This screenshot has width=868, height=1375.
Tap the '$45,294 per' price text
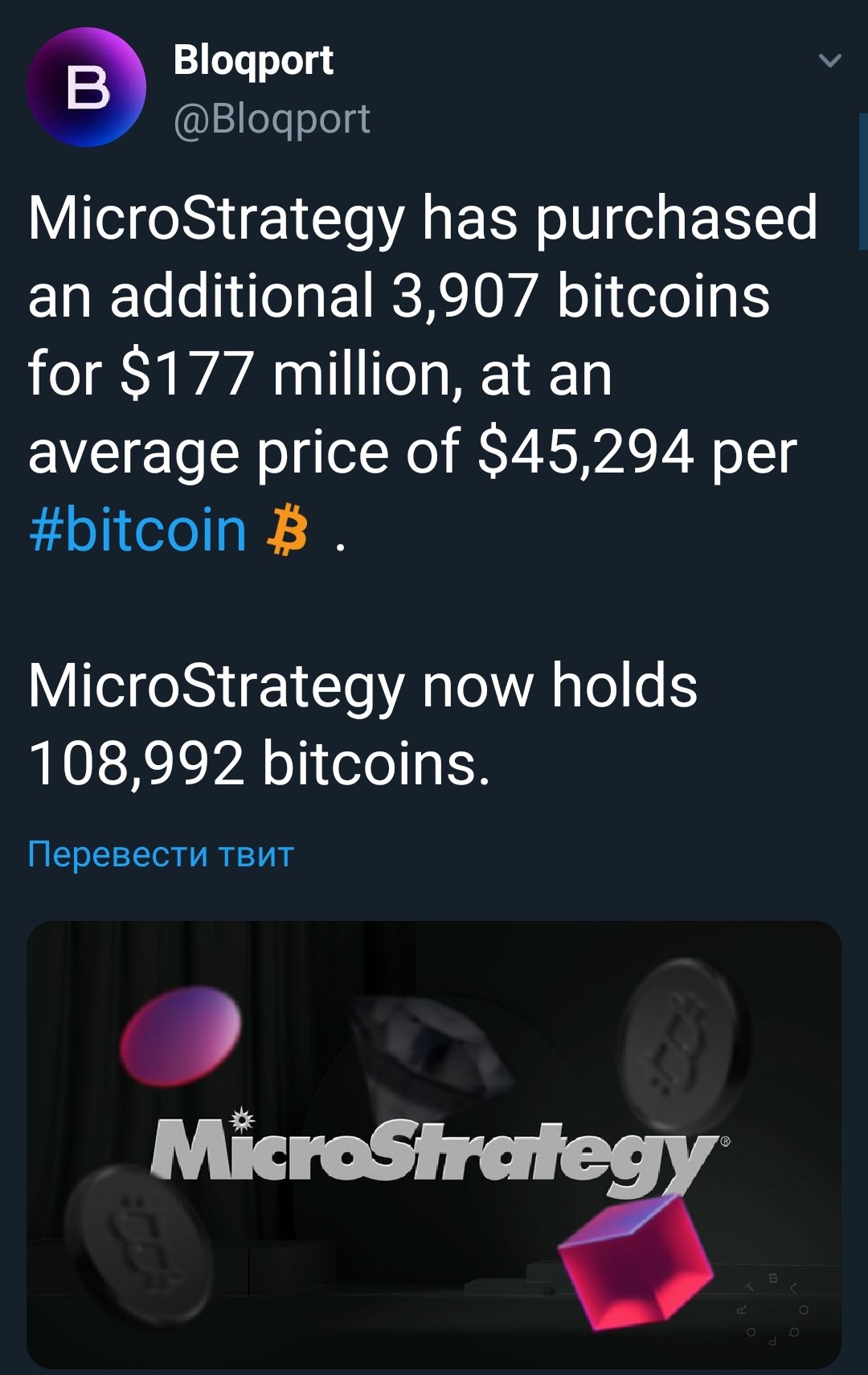[637, 452]
